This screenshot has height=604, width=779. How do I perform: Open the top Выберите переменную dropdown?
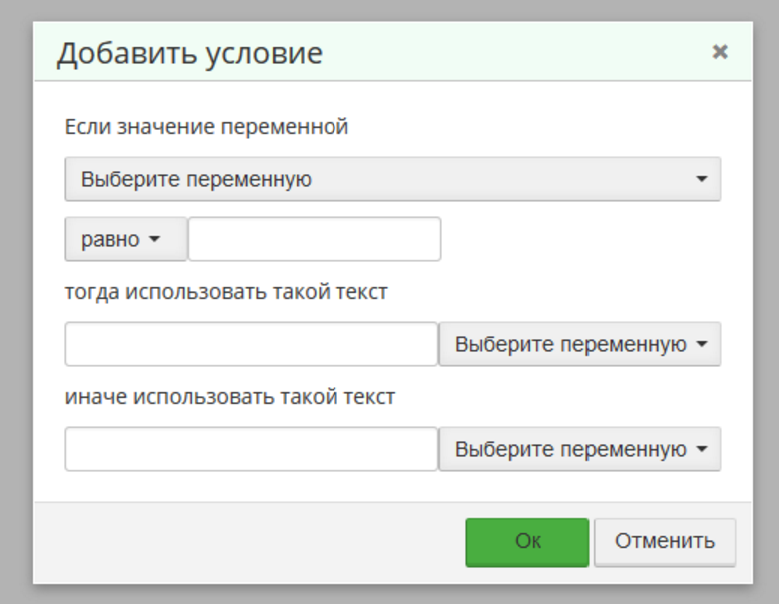[x=392, y=180]
